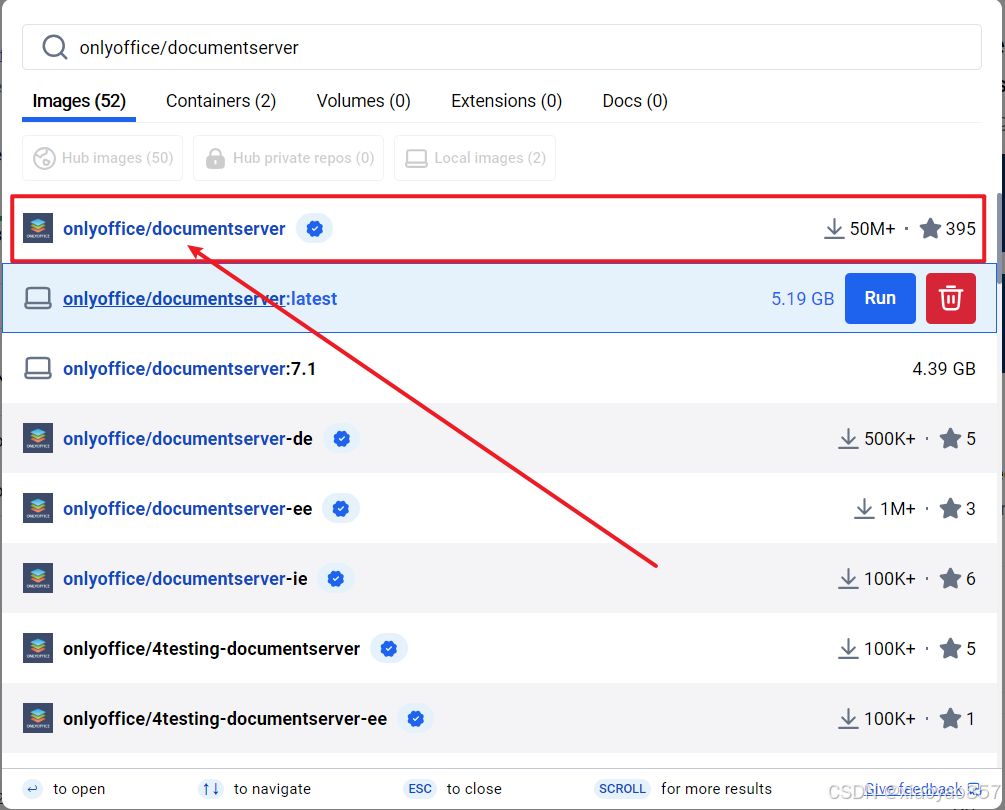This screenshot has width=1005, height=810.
Task: Click the local image icon for documentserver:7.1
Action: pos(38,368)
